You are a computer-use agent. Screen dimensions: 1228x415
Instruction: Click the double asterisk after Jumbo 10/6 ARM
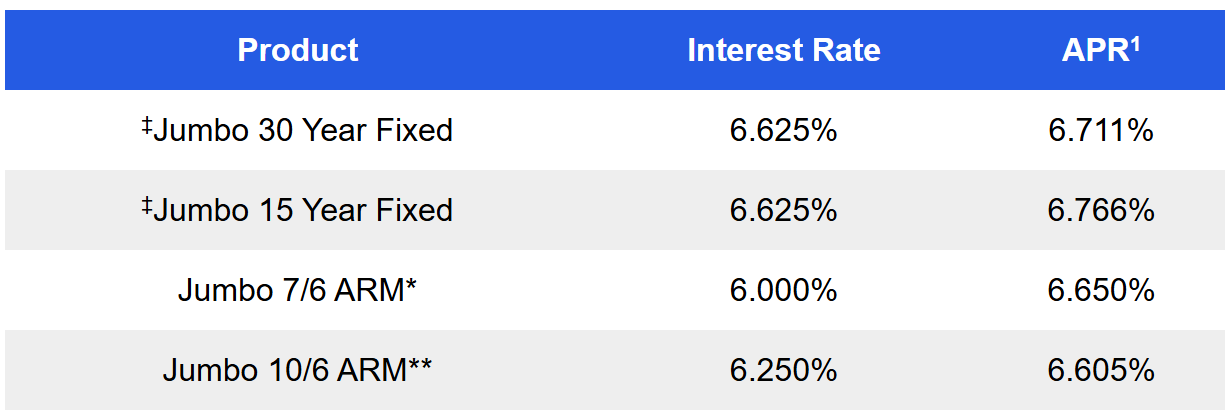[420, 364]
